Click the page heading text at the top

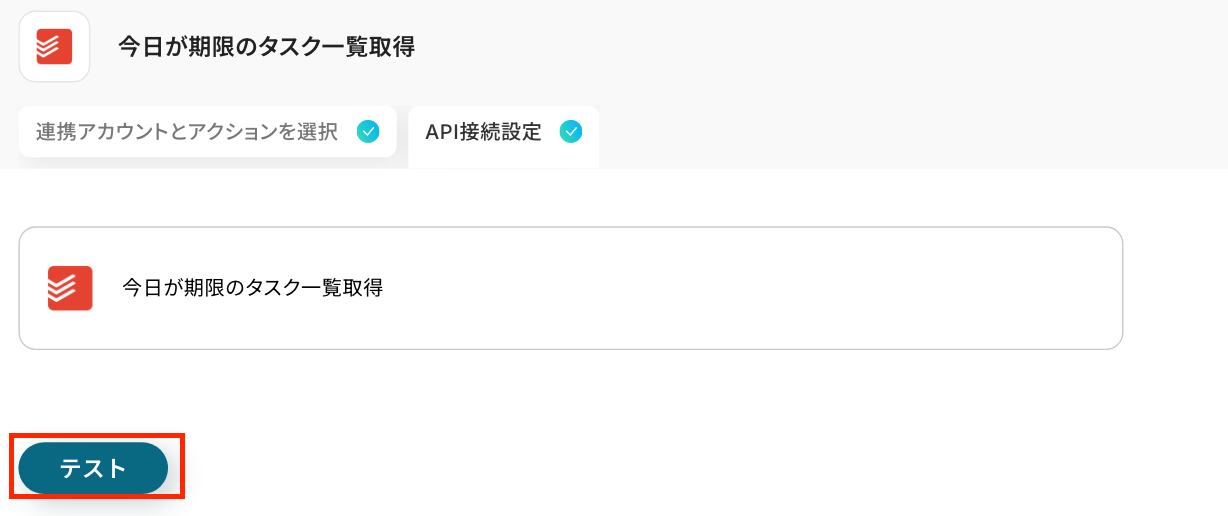click(x=266, y=47)
